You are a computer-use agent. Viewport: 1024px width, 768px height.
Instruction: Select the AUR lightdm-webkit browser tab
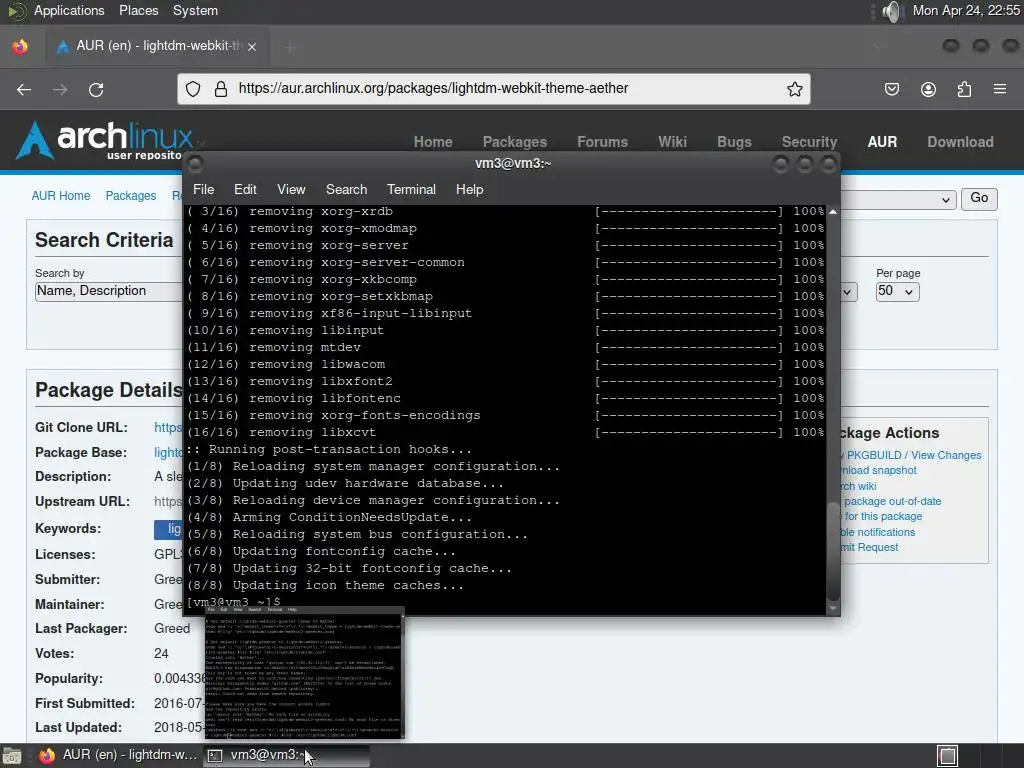[155, 46]
